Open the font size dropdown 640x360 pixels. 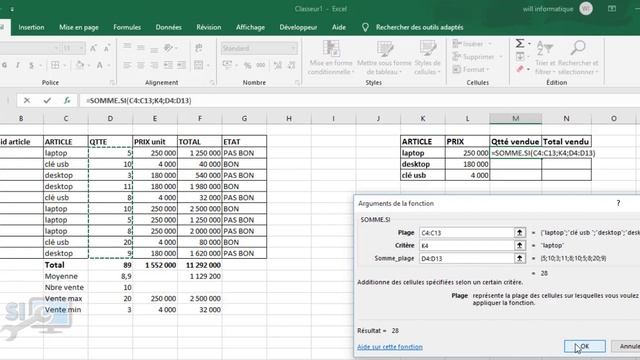click(x=82, y=48)
